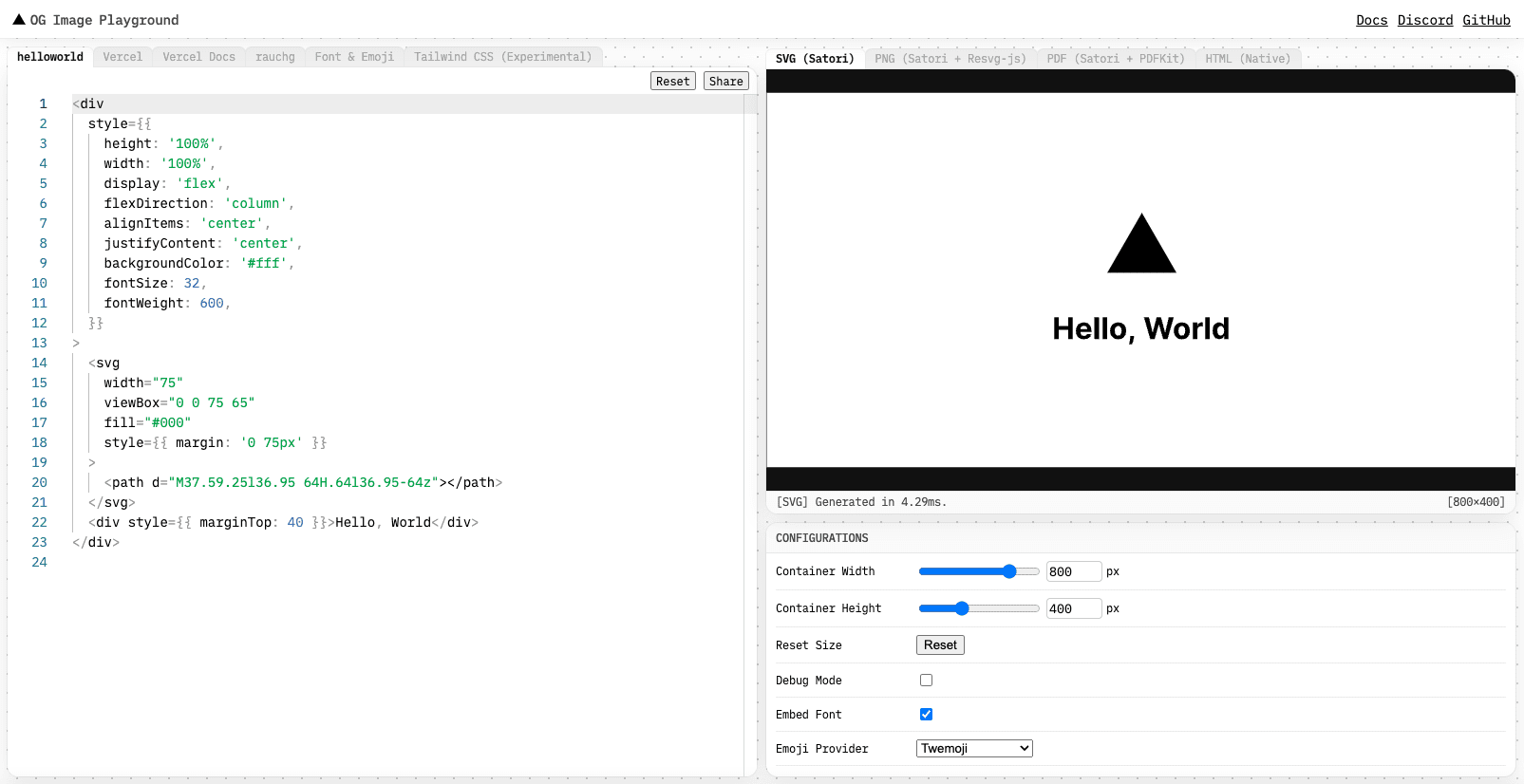Enable the Debug Mode checkbox

point(926,681)
